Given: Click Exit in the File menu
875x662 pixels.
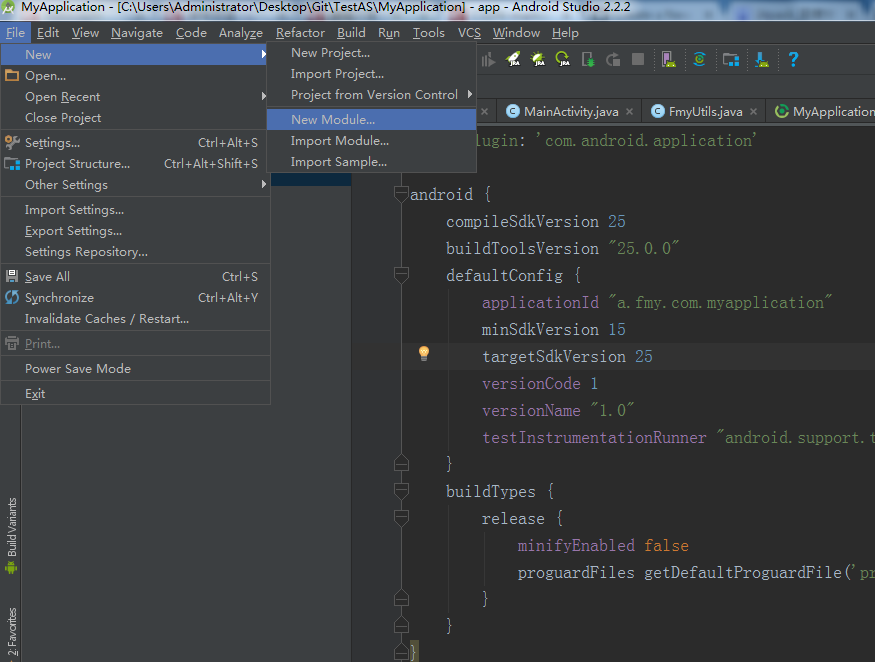Looking at the screenshot, I should click(x=136, y=394).
